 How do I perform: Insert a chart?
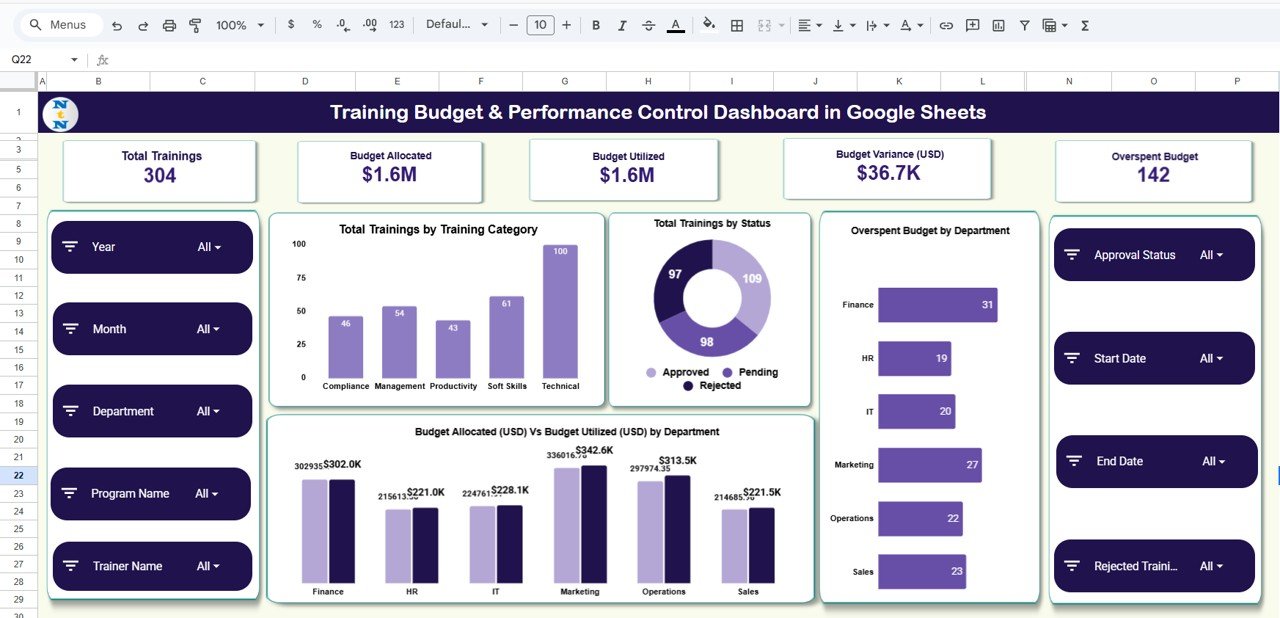click(998, 25)
